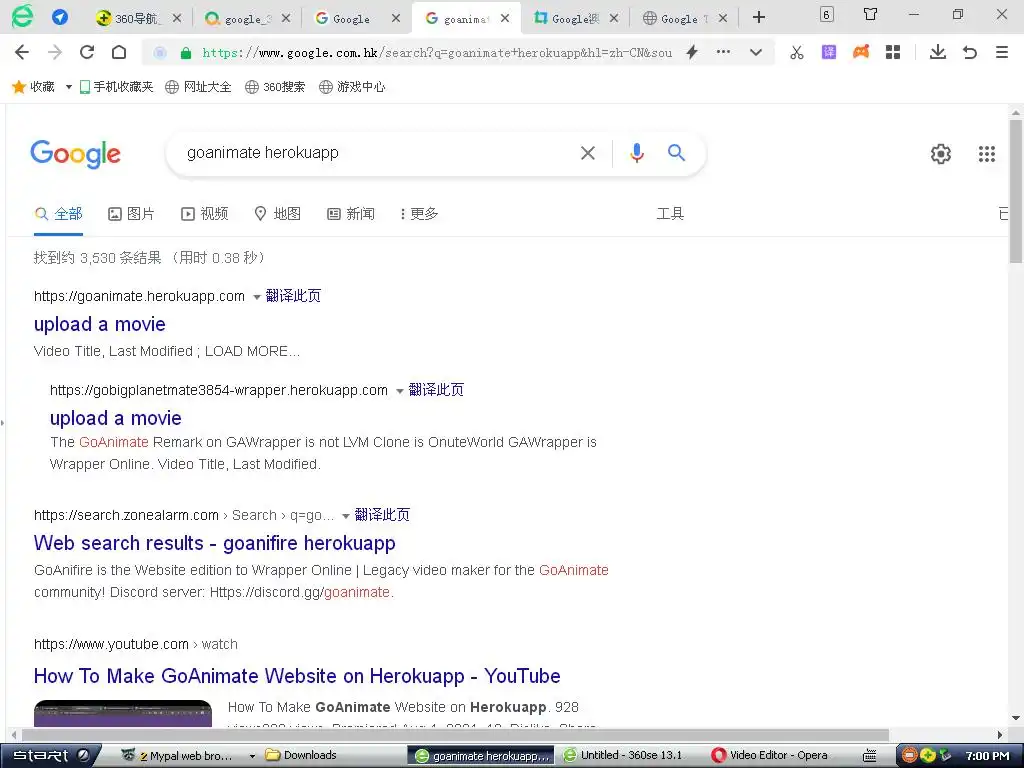
Task: Open the orange game controller extension
Action: (x=861, y=52)
